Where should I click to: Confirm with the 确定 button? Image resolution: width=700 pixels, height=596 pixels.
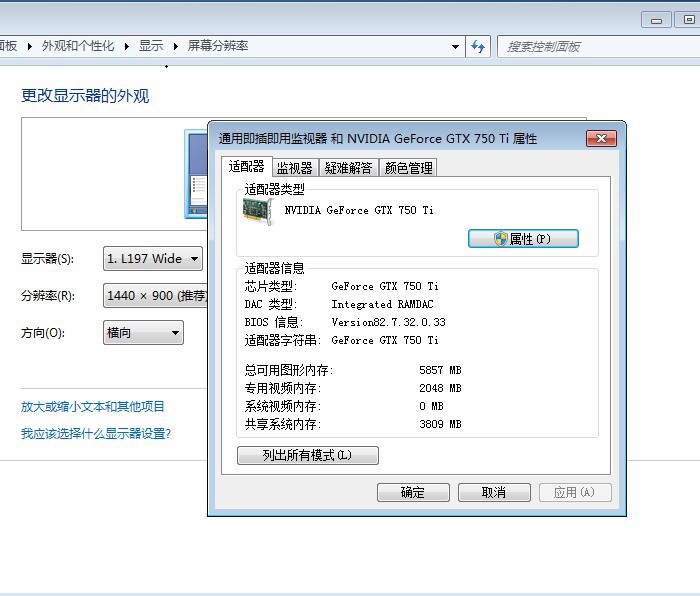(413, 492)
